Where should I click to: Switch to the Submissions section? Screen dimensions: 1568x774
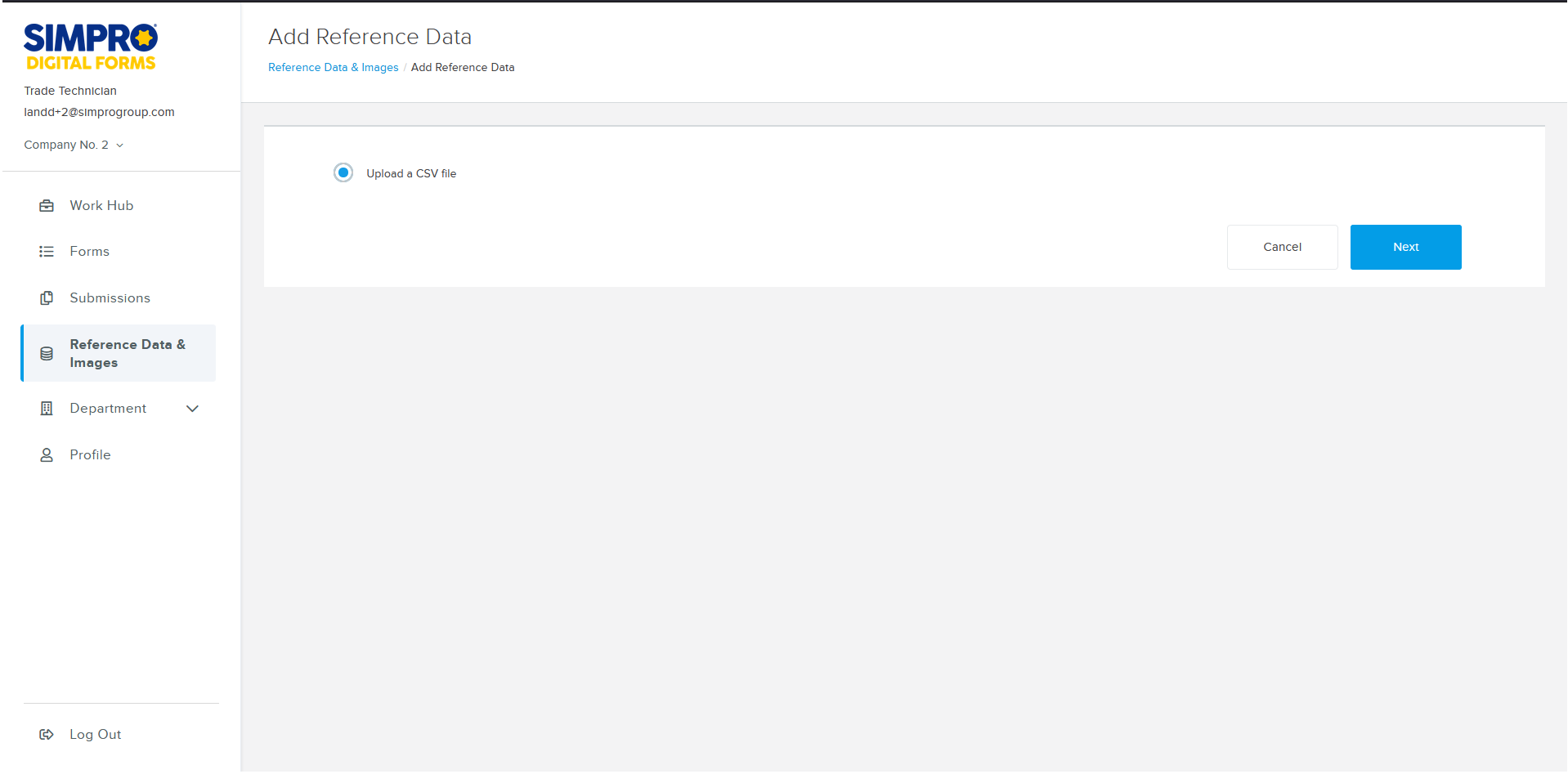point(110,298)
